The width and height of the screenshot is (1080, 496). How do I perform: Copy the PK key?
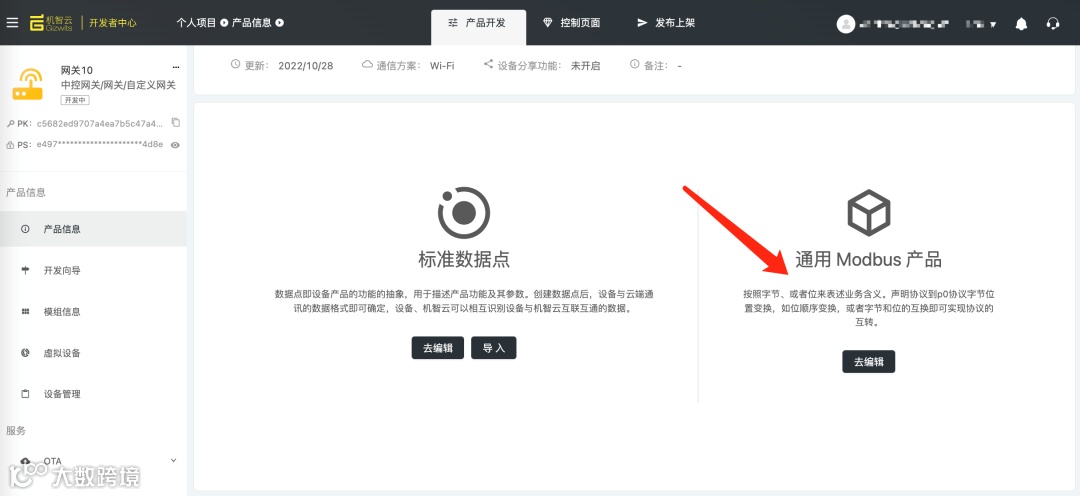(176, 123)
